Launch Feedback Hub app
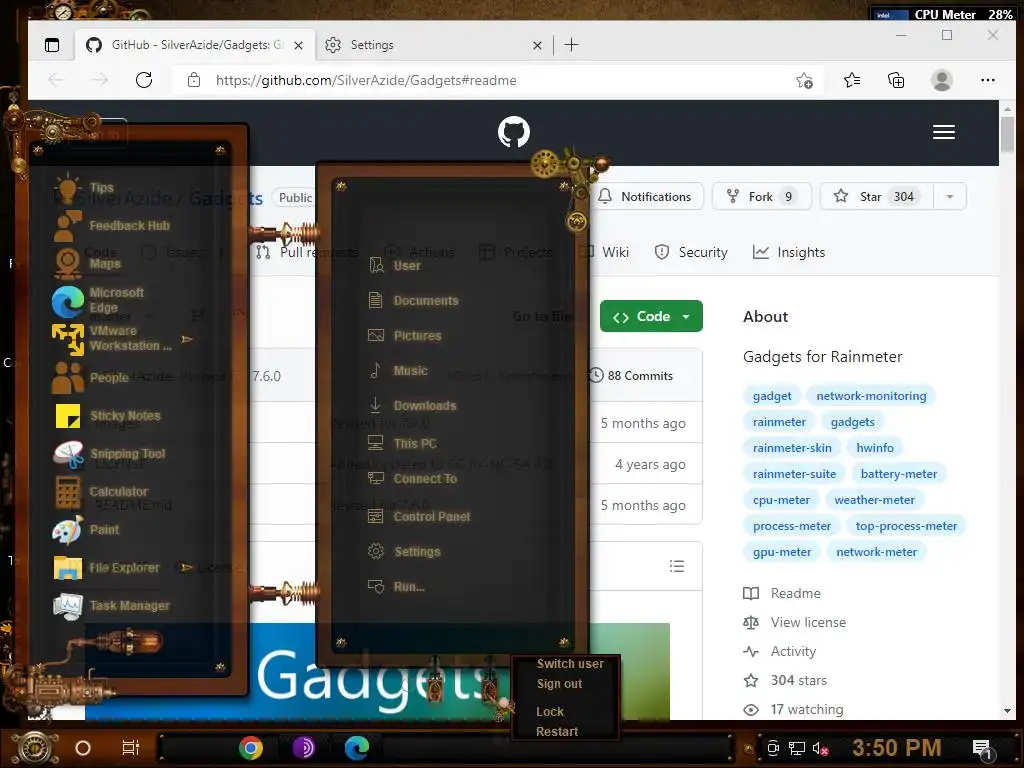 [x=112, y=226]
